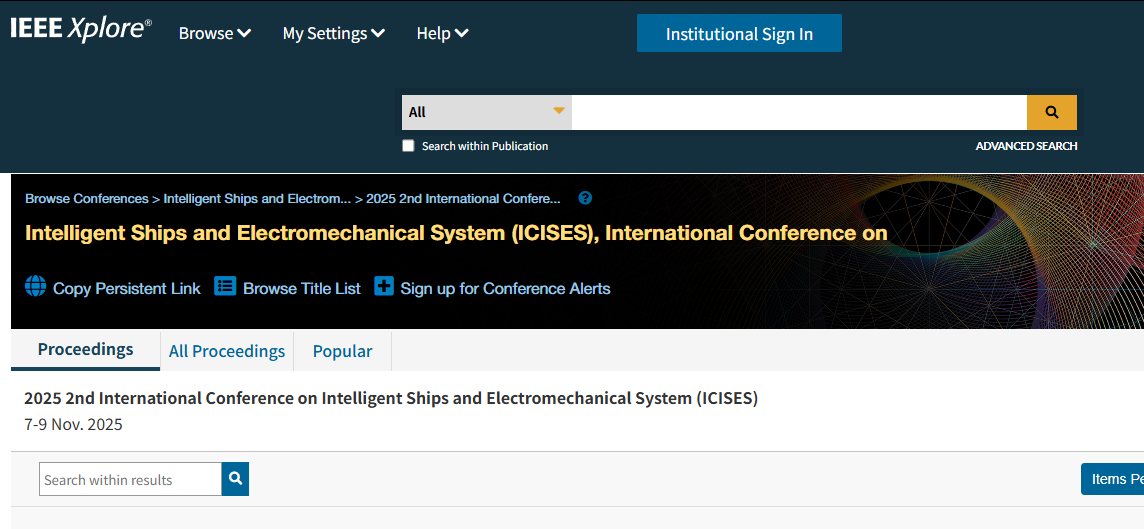Go to Browse Conferences breadcrumb
Image resolution: width=1144 pixels, height=529 pixels.
coord(87,198)
